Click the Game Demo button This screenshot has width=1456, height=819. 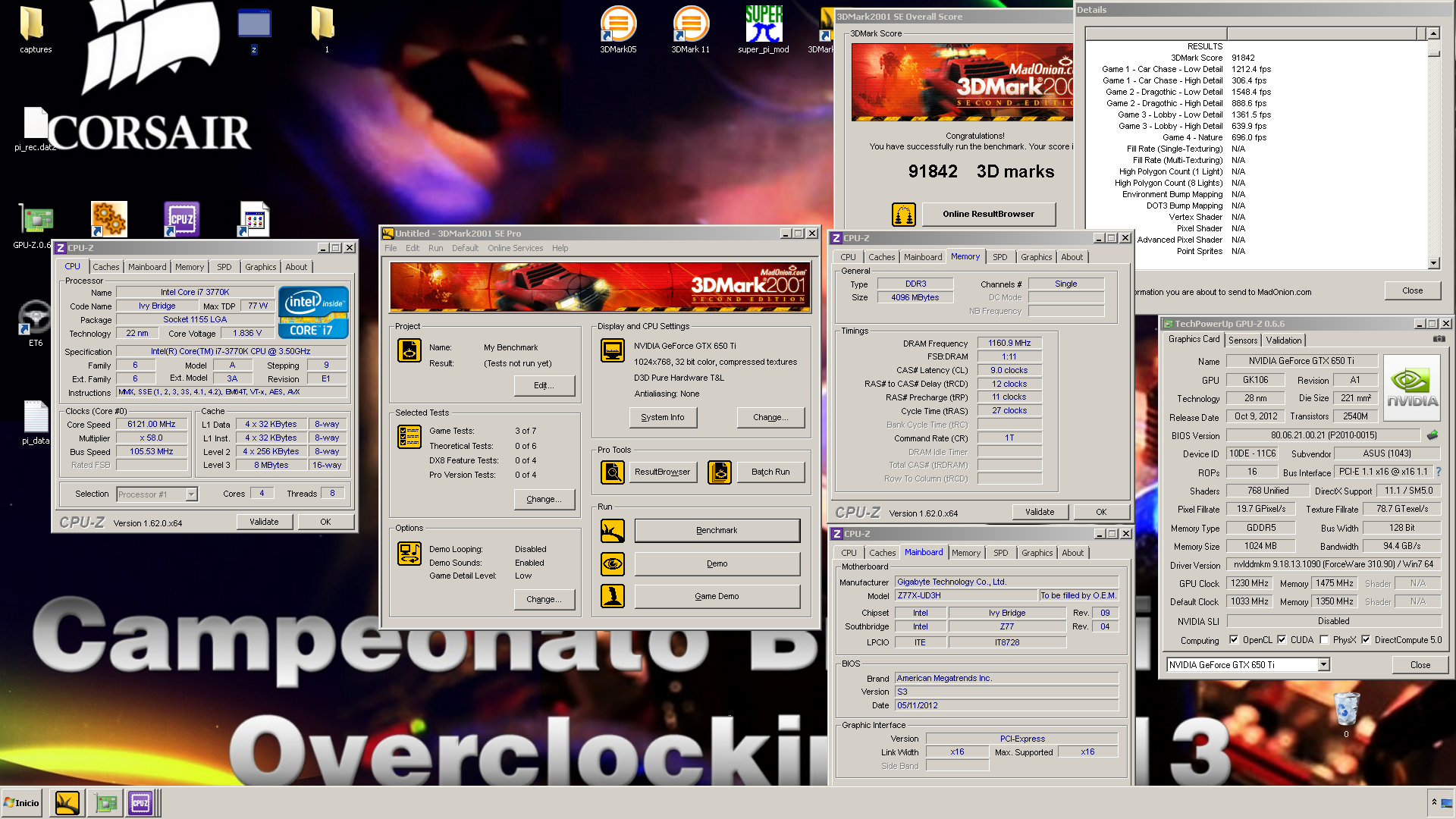(x=717, y=596)
